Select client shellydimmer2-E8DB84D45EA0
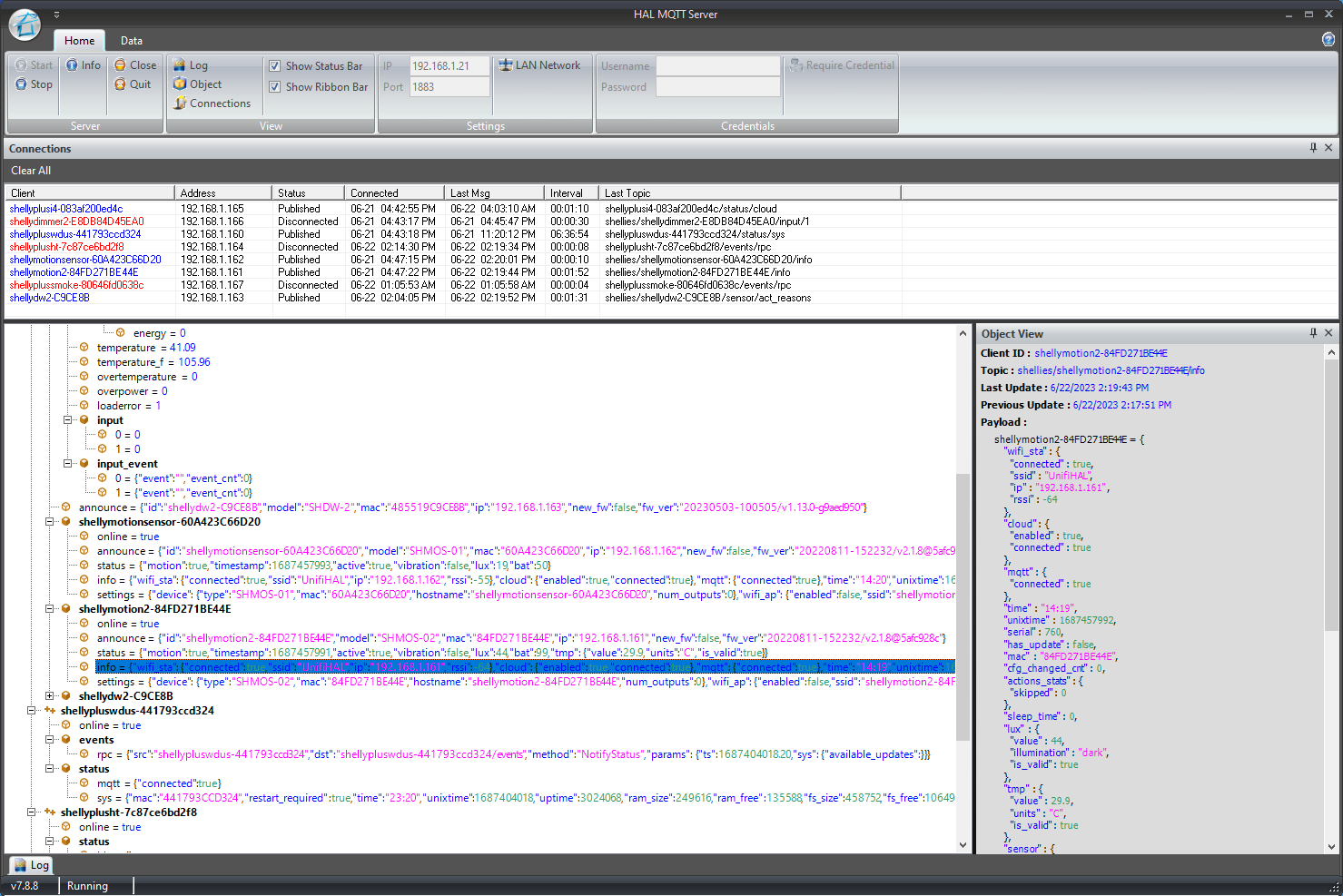The image size is (1343, 896). tap(76, 222)
